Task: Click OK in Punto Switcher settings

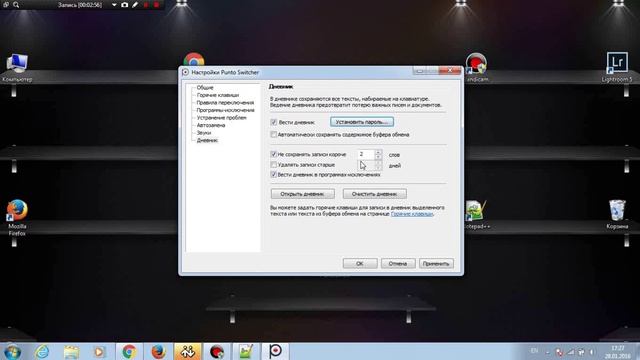Action: [360, 264]
